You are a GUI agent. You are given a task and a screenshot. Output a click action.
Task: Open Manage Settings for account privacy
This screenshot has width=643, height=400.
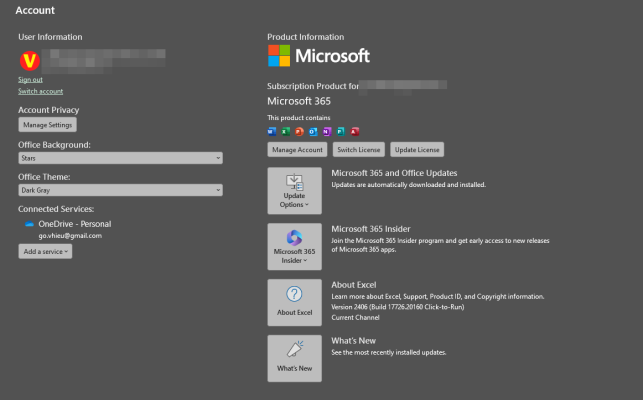pos(48,125)
